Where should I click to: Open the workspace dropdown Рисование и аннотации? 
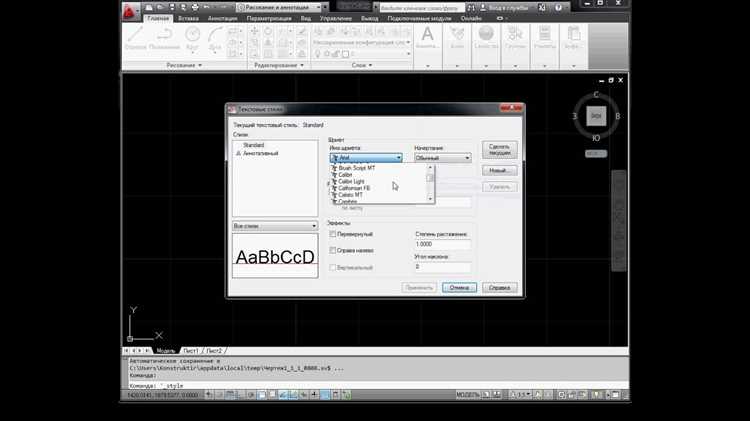pos(279,7)
